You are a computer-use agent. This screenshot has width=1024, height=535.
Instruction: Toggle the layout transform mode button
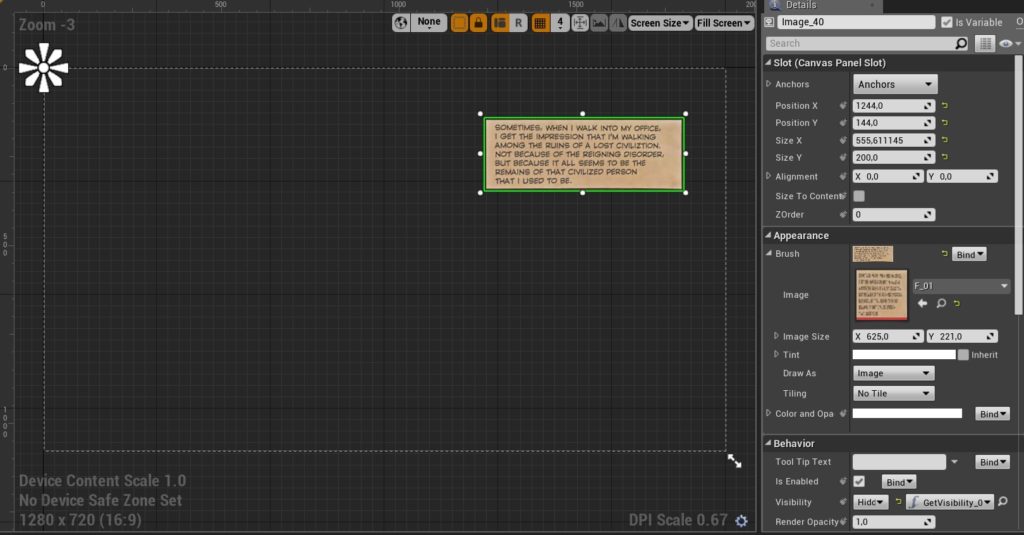click(x=500, y=23)
